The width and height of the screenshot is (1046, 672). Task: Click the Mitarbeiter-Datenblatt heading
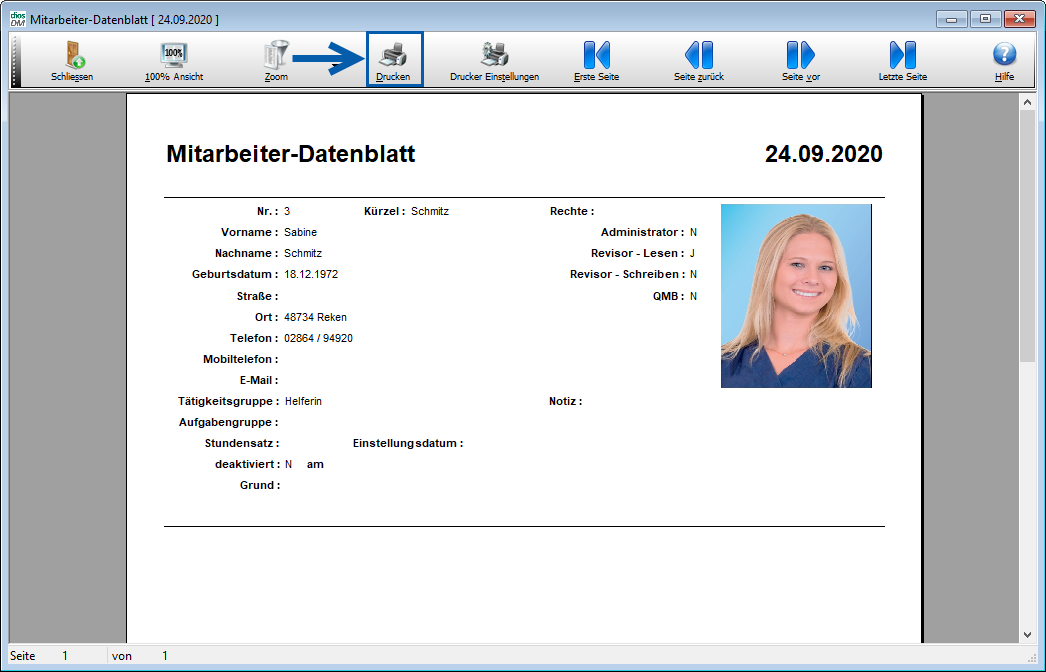click(290, 154)
